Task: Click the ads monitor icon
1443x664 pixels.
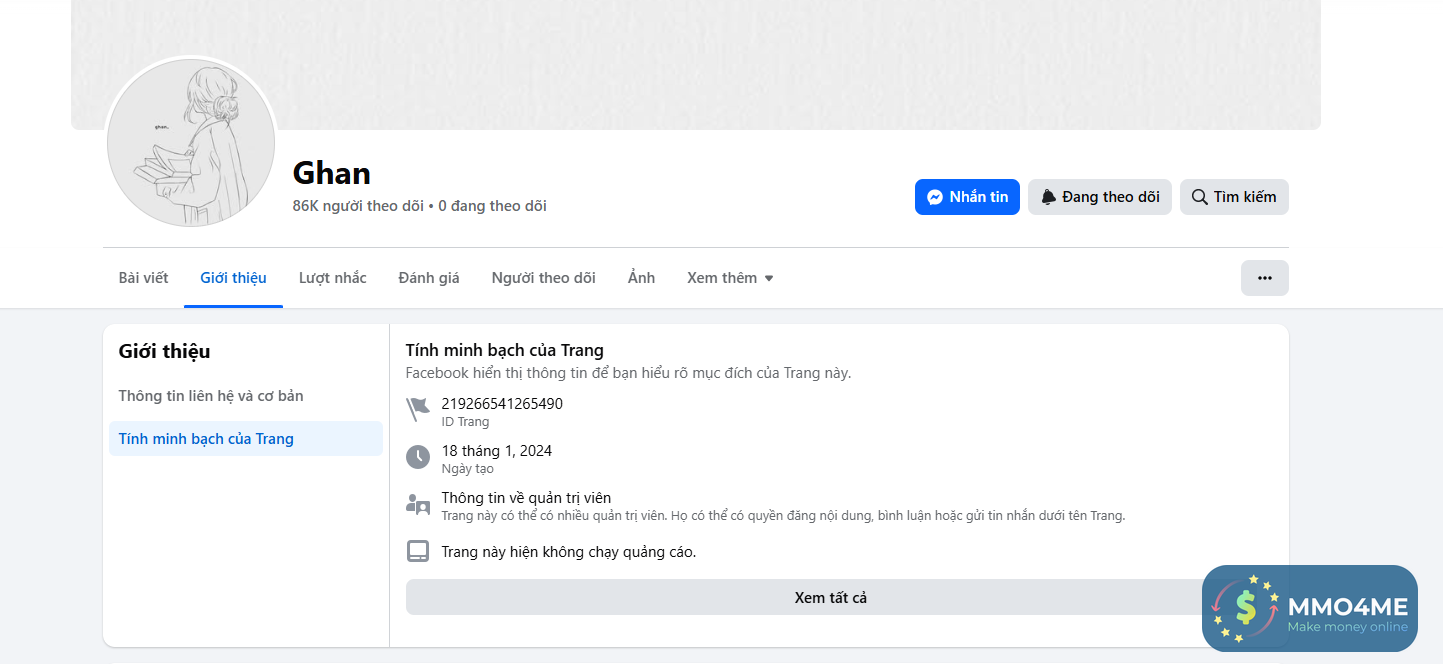Action: click(418, 551)
